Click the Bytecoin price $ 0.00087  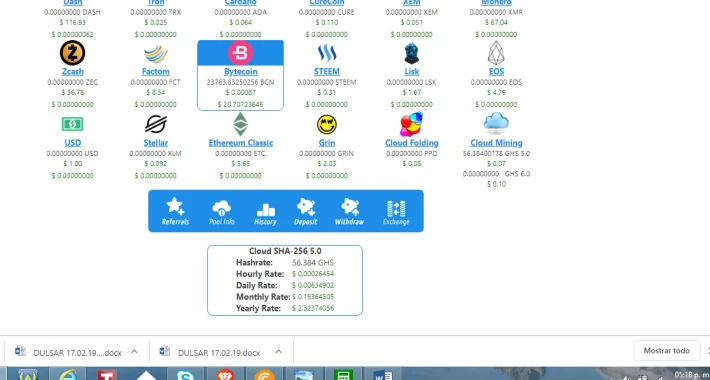pos(240,92)
